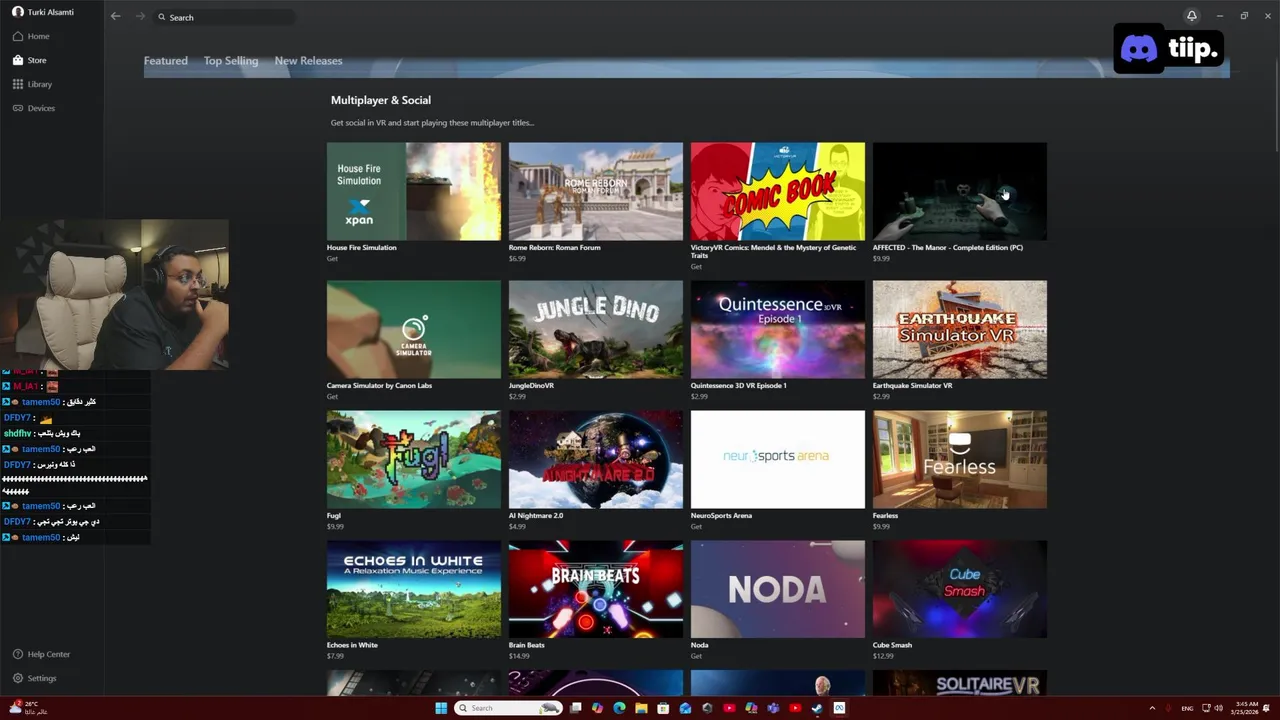Click the taskbar clock showing 3:45 AM
Image resolution: width=1280 pixels, height=720 pixels.
(x=1246, y=708)
